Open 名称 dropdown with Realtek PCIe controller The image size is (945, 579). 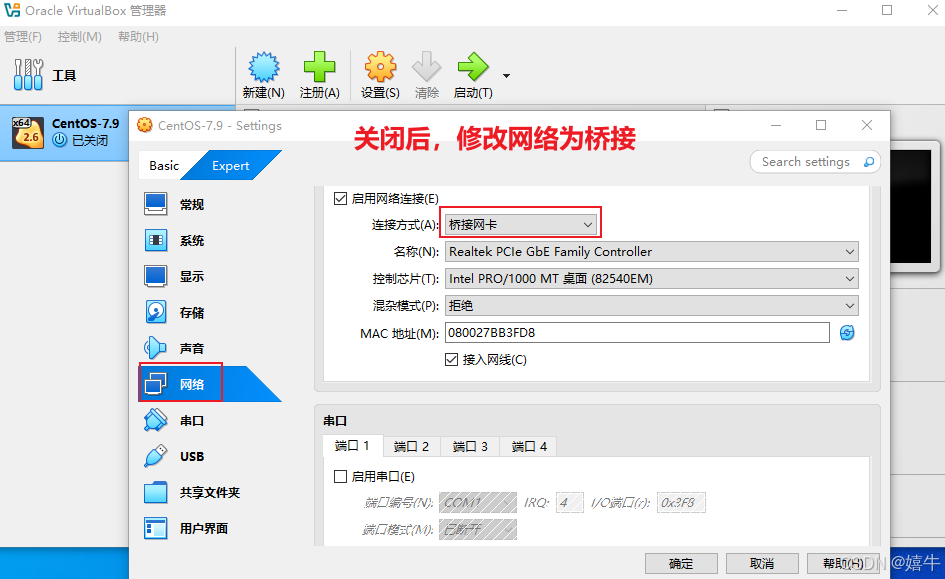(x=651, y=252)
